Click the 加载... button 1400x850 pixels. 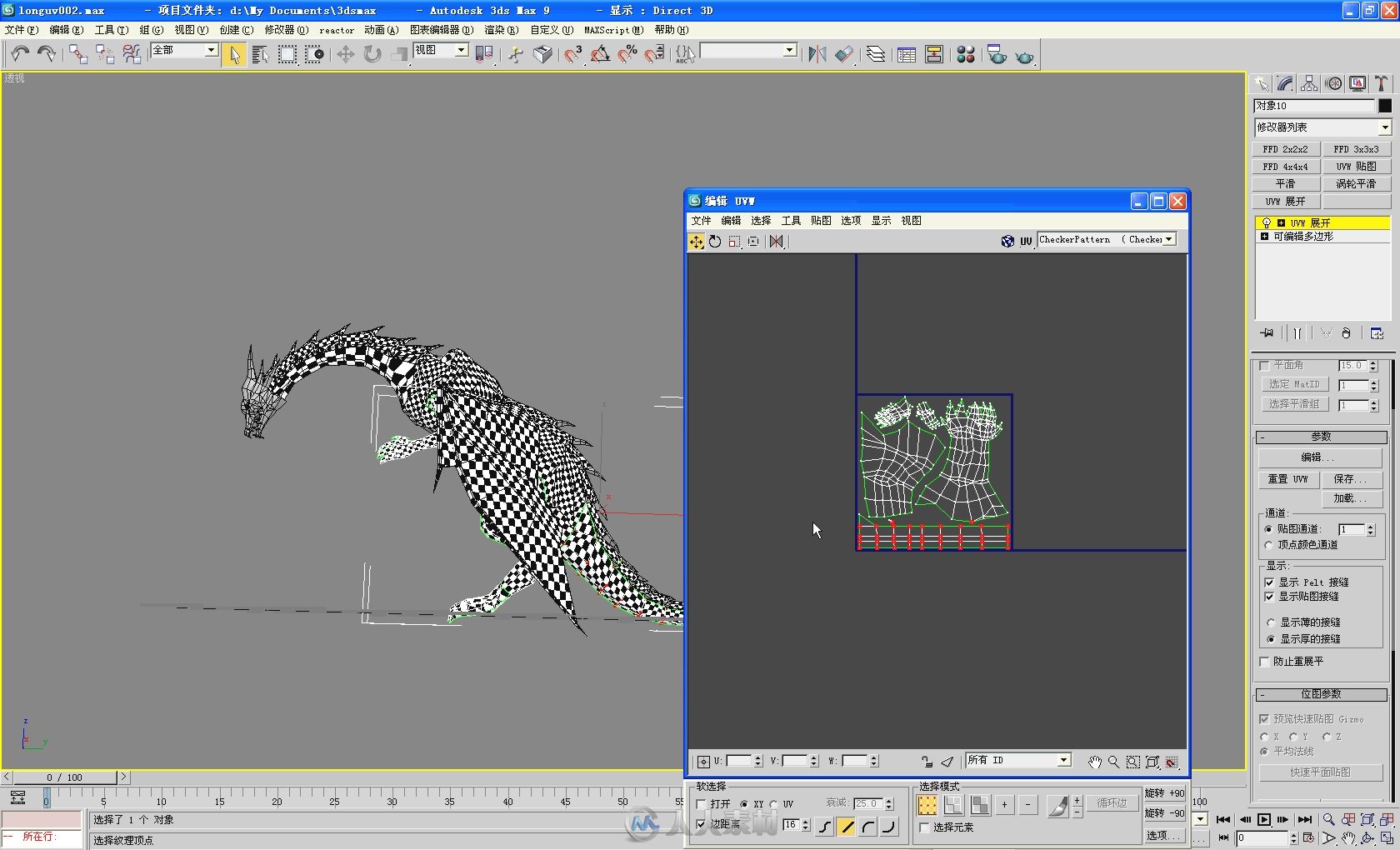1350,498
